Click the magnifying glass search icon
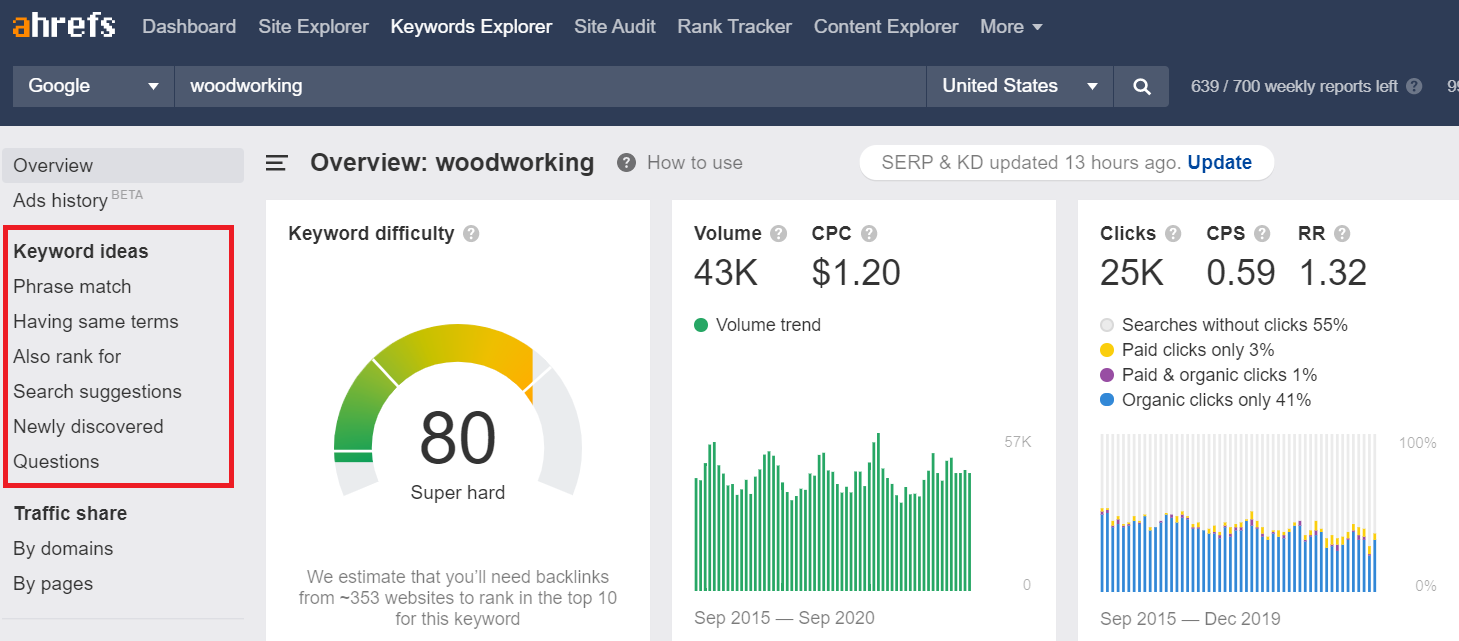This screenshot has height=641, width=1459. [1140, 86]
